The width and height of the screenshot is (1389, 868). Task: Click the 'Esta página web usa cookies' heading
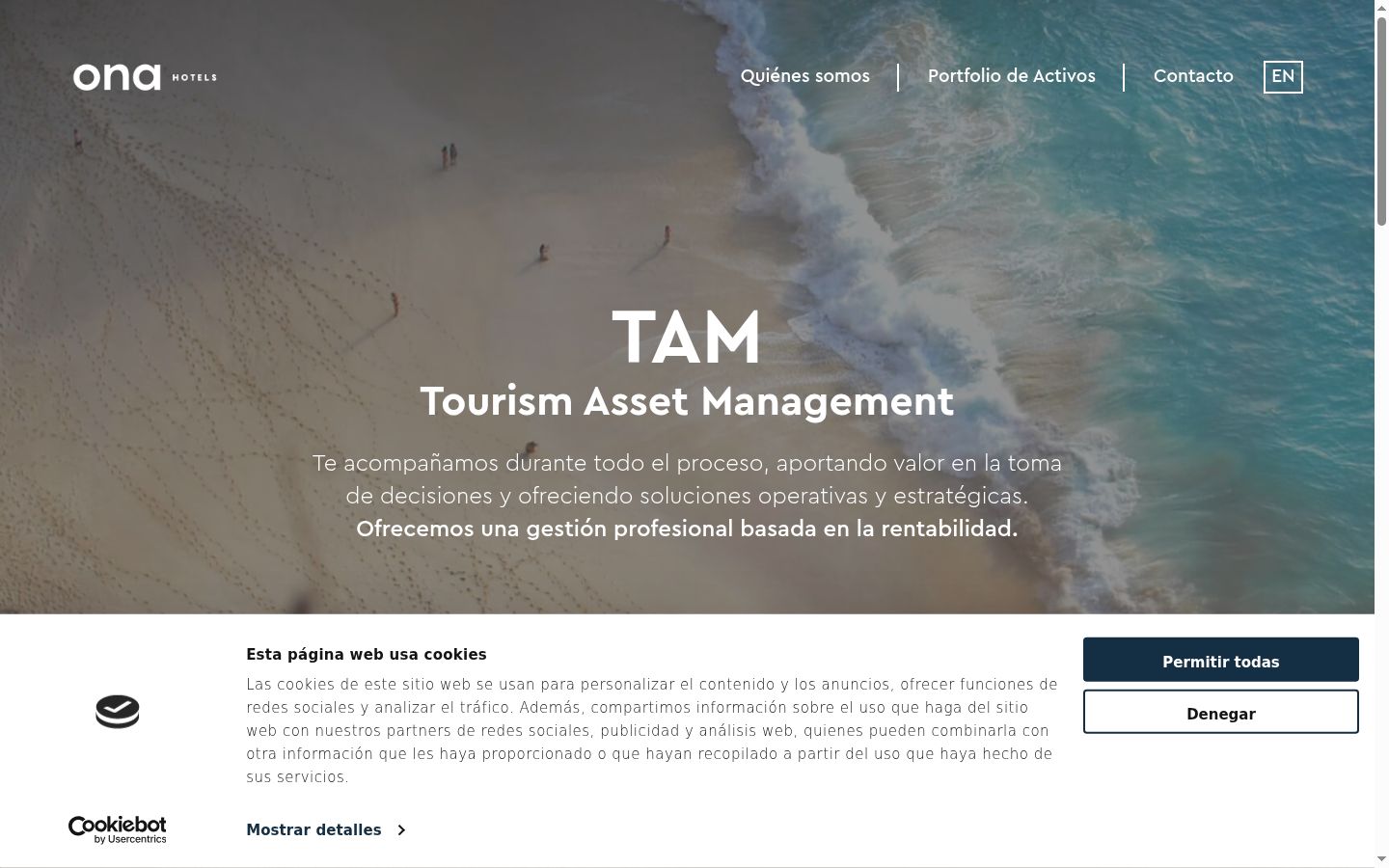click(367, 654)
